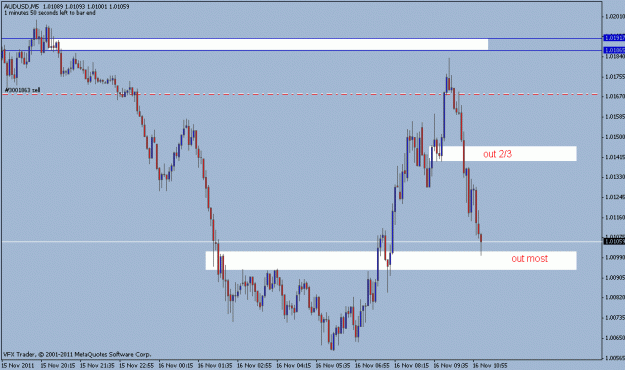Click the '16 Nov 04:15' time axis label
This screenshot has height=370, width=625.
click(x=293, y=365)
